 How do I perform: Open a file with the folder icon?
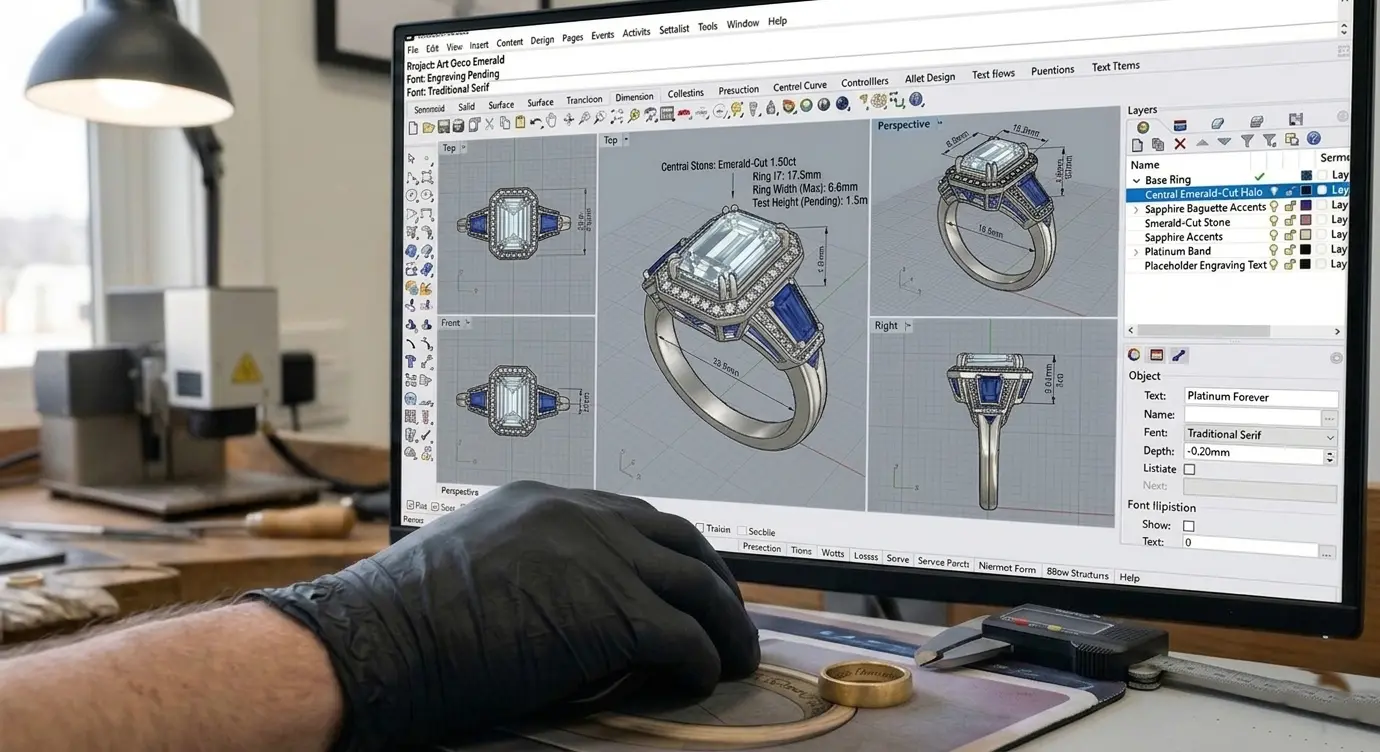[428, 127]
